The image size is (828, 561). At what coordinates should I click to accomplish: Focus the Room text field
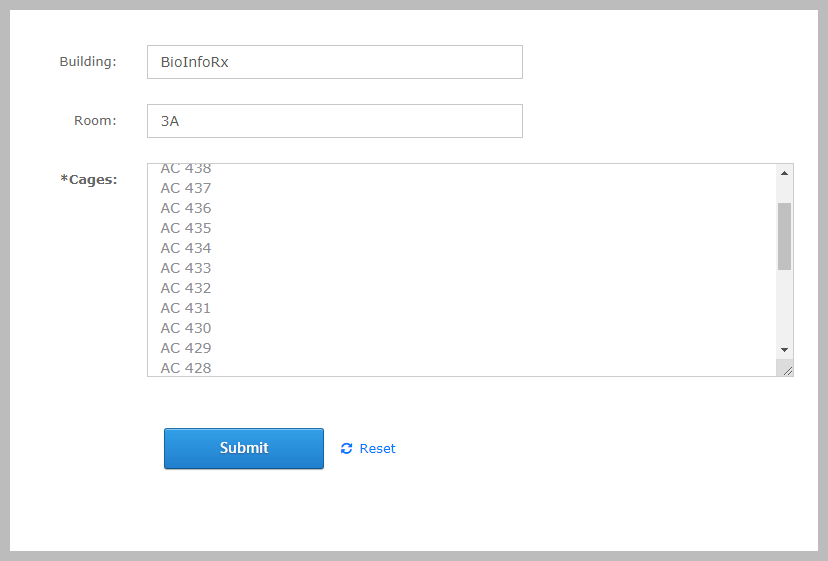(x=334, y=121)
